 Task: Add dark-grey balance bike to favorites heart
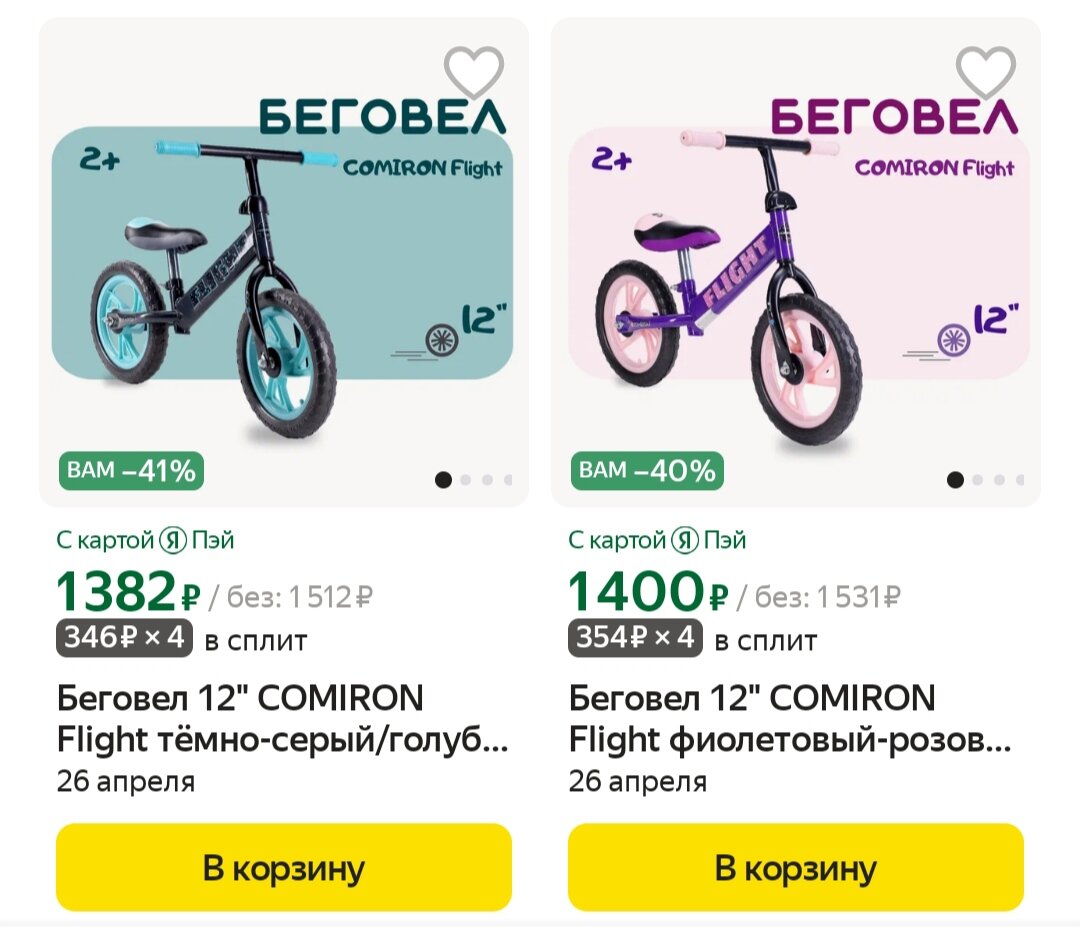pyautogui.click(x=474, y=72)
